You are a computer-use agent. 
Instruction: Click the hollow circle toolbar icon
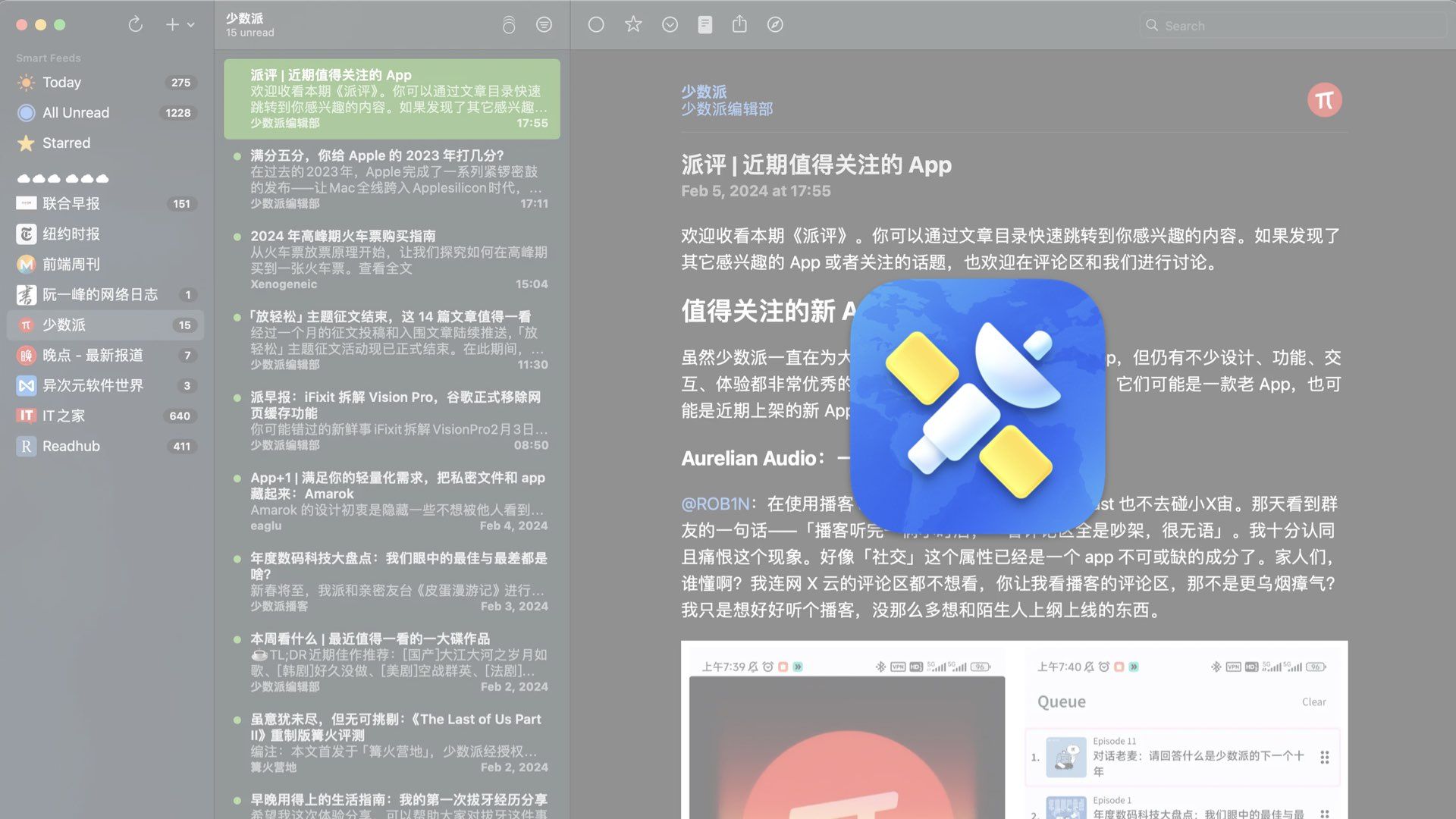(x=596, y=25)
